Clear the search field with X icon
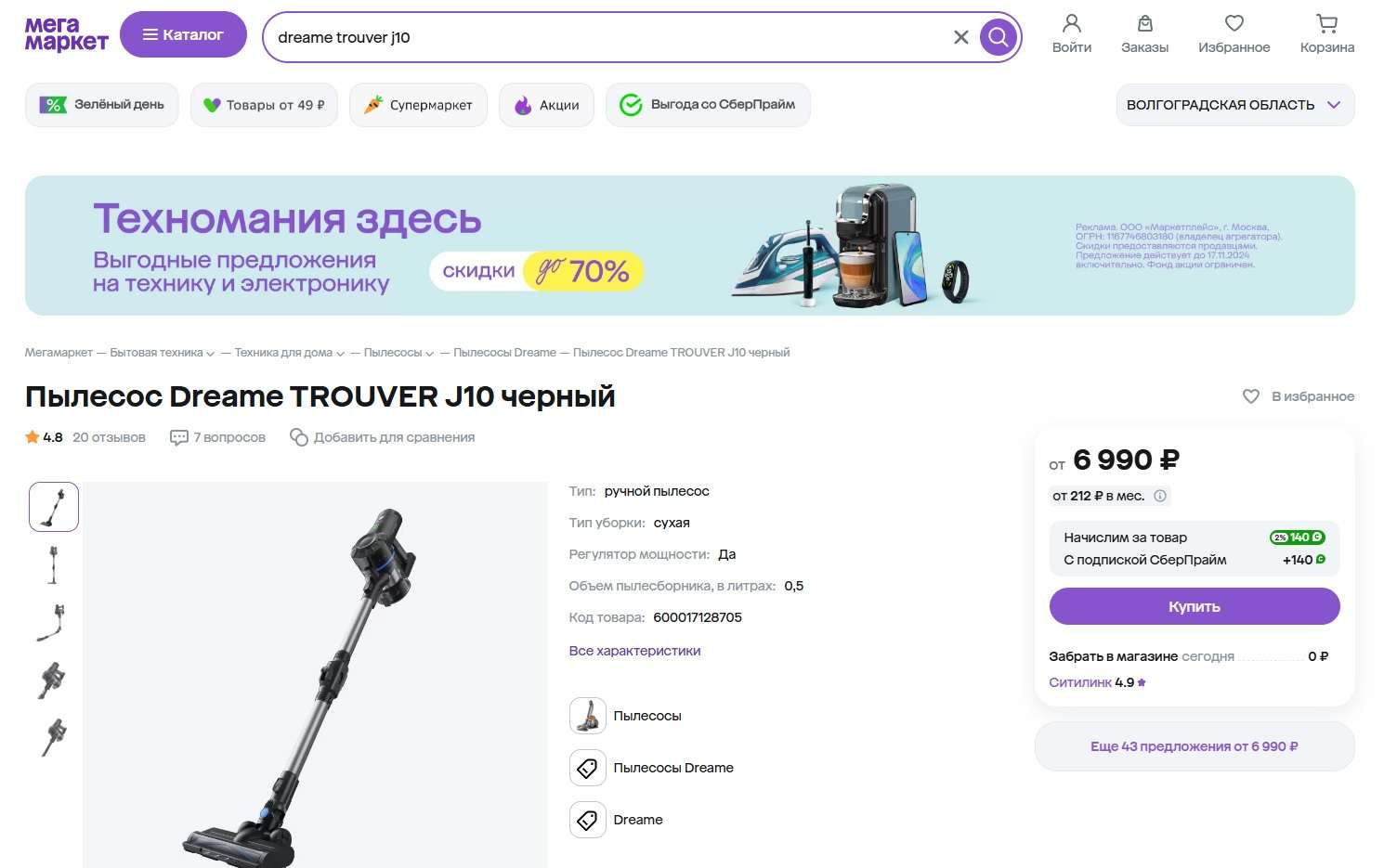 961,37
